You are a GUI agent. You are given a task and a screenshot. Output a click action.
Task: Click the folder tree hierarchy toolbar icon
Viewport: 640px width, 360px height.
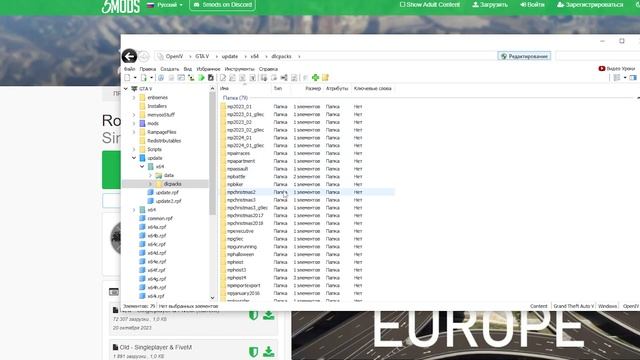[191, 78]
